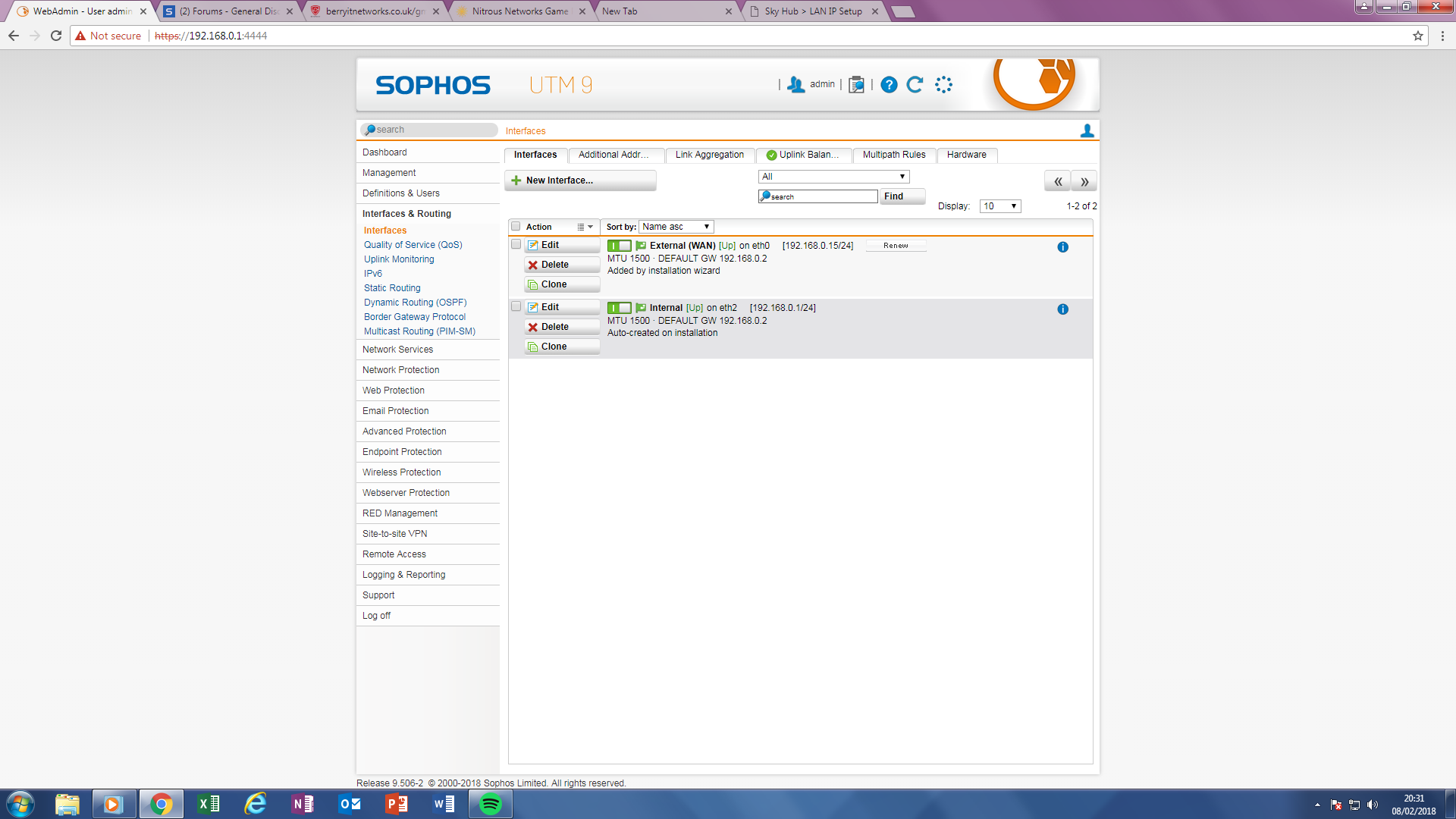Click the green flag icon of Internal interface
The width and height of the screenshot is (1456, 819).
click(641, 308)
